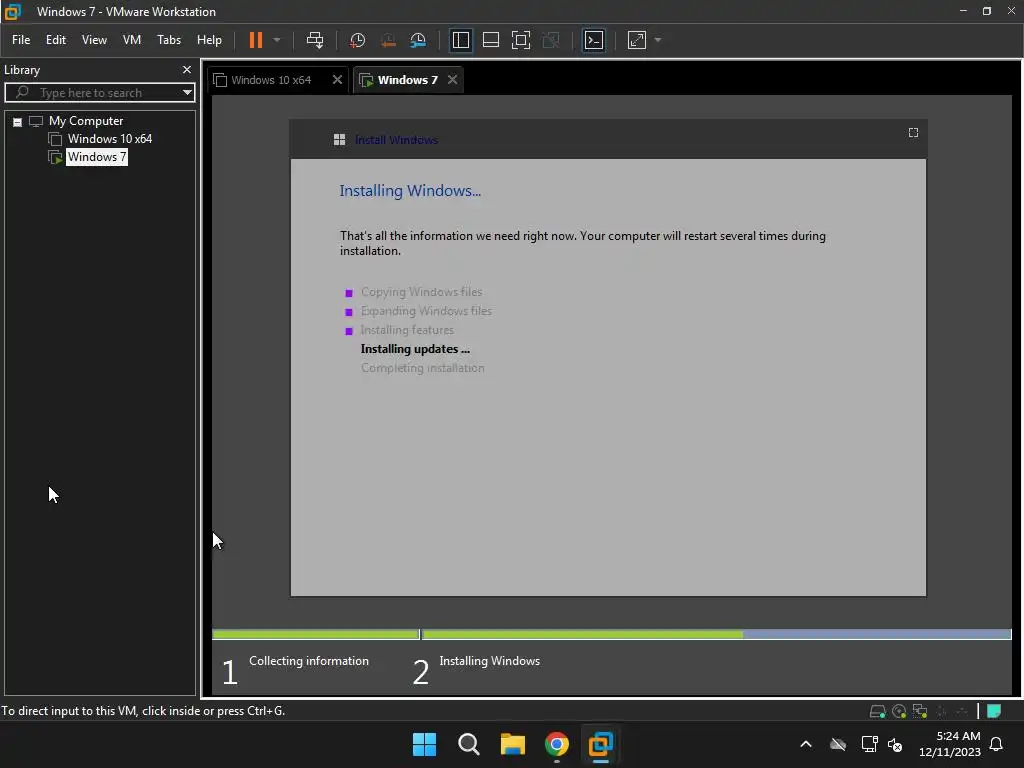This screenshot has width=1024, height=768.
Task: Close the Windows 7 tab
Action: coord(452,80)
